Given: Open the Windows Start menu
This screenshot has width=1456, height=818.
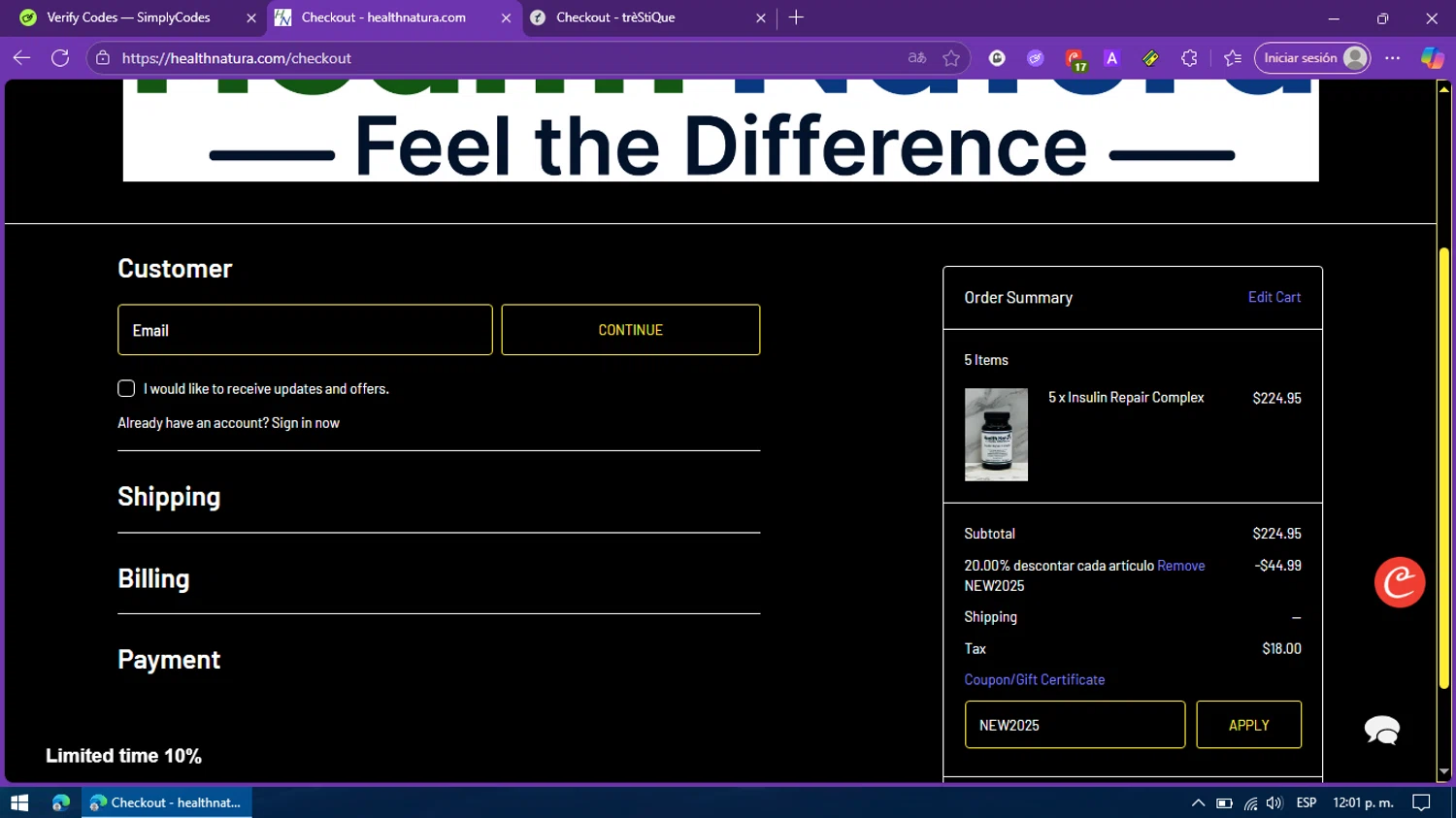Looking at the screenshot, I should click(x=19, y=802).
